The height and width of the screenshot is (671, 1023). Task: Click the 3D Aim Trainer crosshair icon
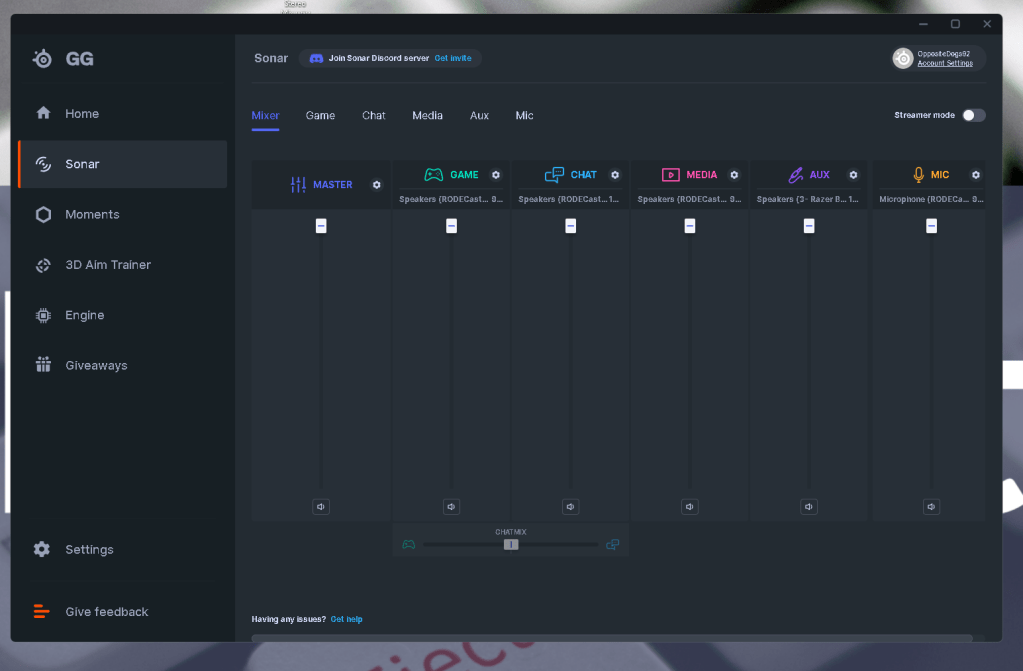pyautogui.click(x=43, y=265)
